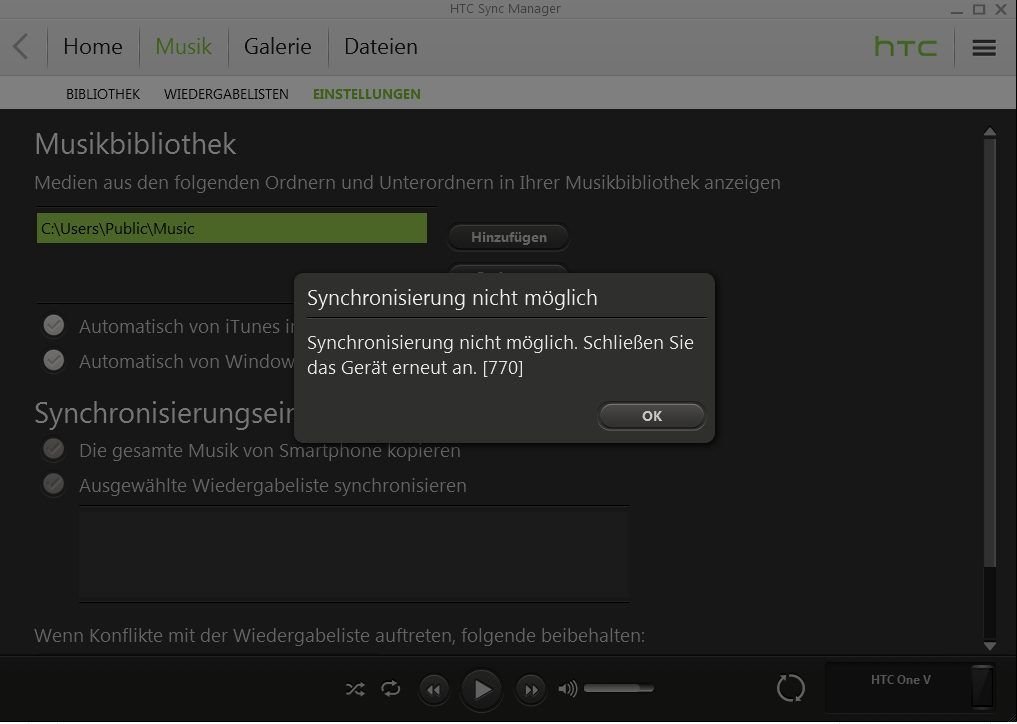Screen dimensions: 1017x724
Task: Open the hamburger menu
Action: click(x=984, y=47)
